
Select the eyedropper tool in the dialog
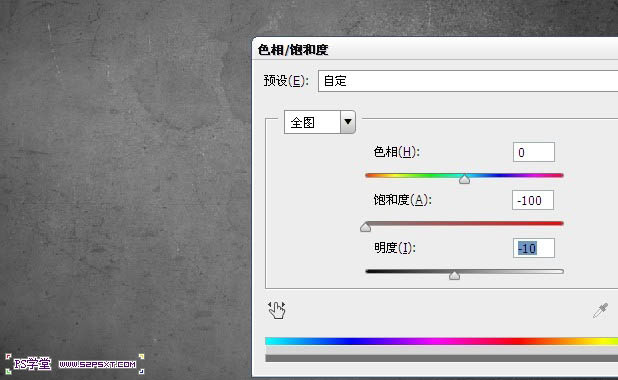coord(601,310)
